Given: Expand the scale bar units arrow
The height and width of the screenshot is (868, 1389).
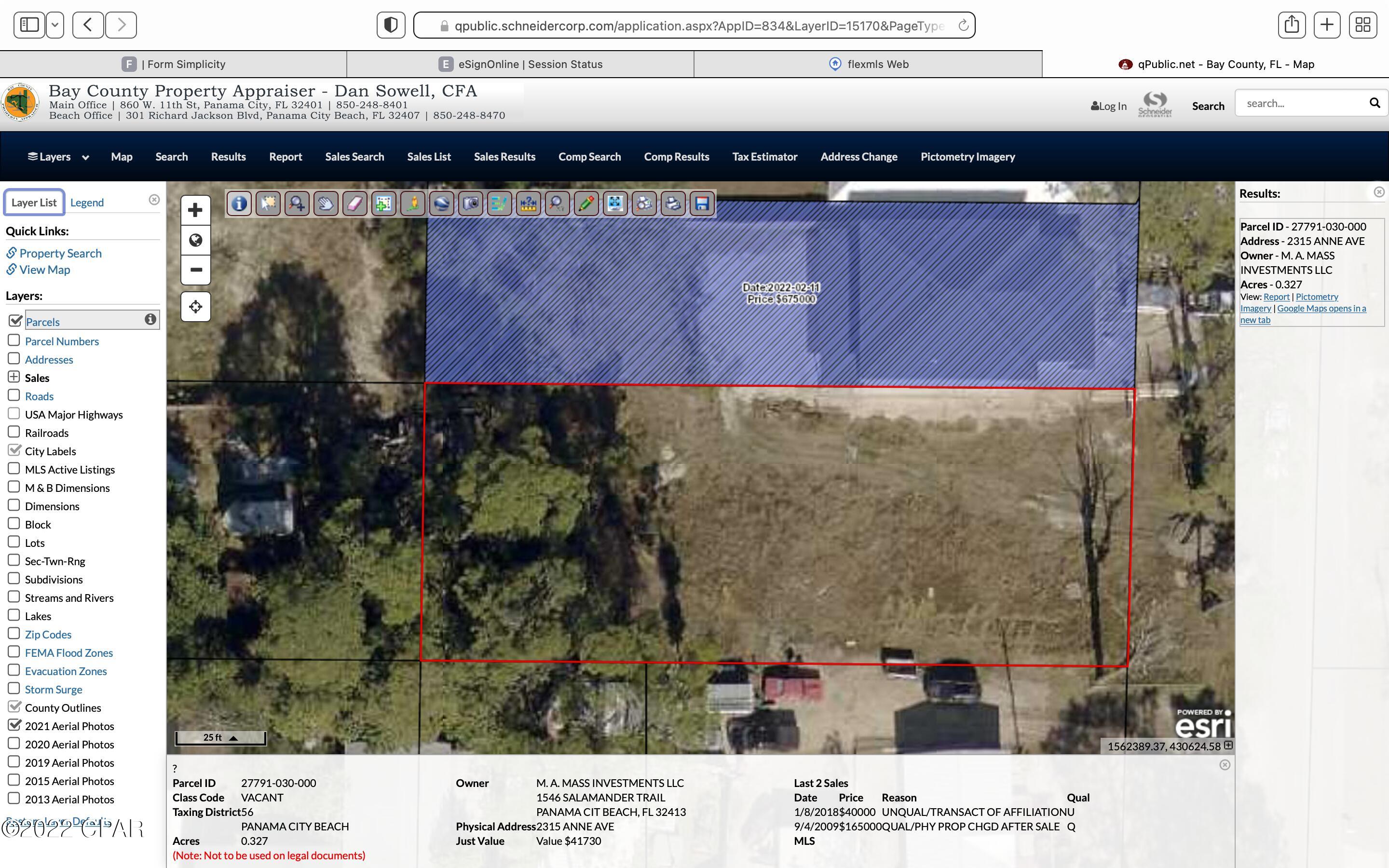Looking at the screenshot, I should tap(233, 738).
